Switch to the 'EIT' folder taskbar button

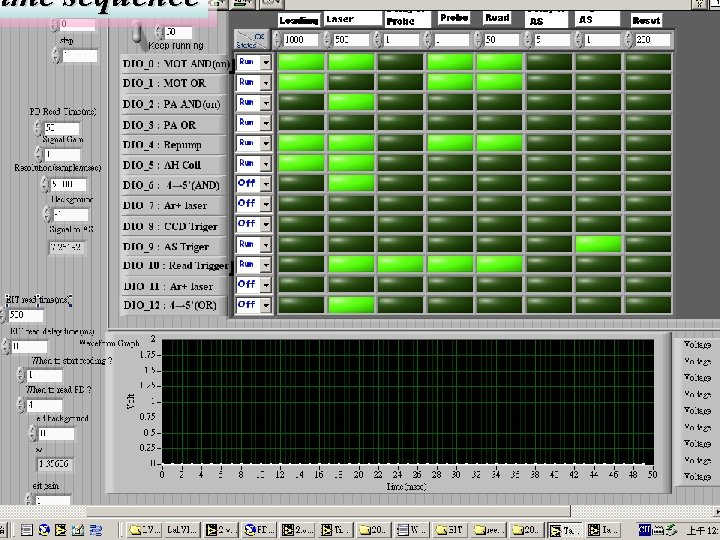(450, 530)
